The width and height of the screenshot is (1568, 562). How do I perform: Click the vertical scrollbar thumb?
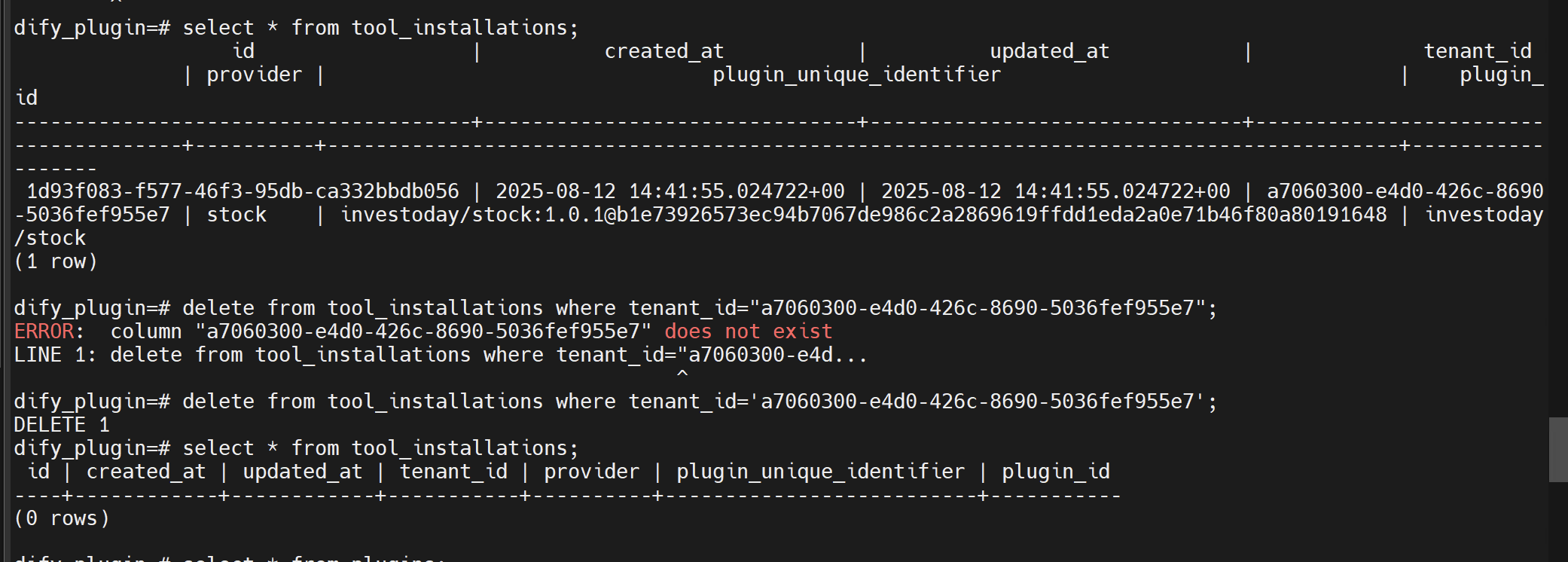click(1558, 449)
